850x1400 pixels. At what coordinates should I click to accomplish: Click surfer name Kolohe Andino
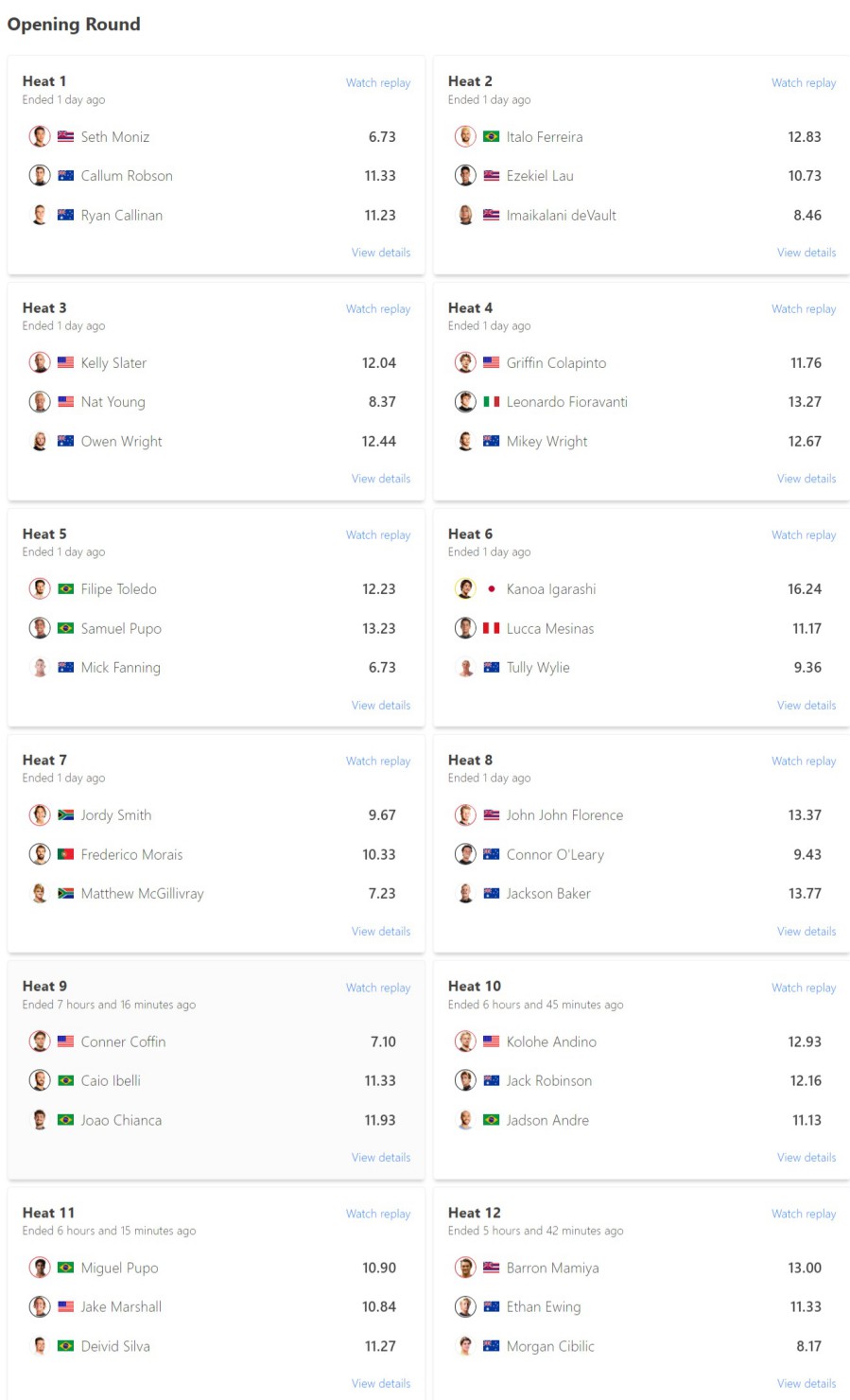click(551, 1041)
